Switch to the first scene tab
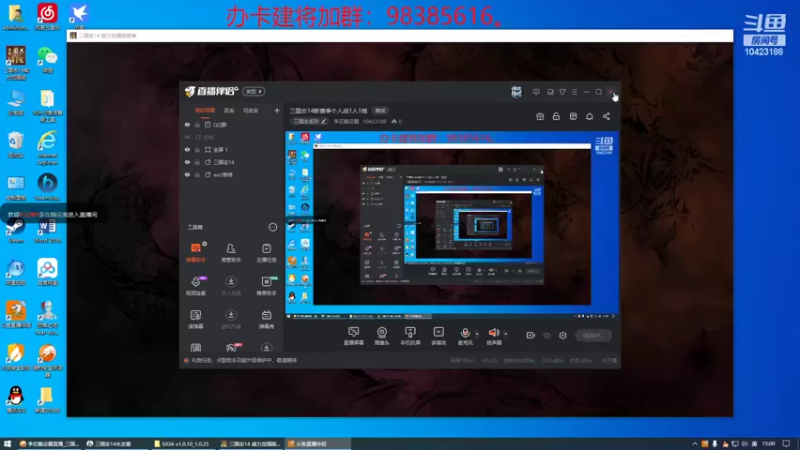The width and height of the screenshot is (800, 450). 205,110
